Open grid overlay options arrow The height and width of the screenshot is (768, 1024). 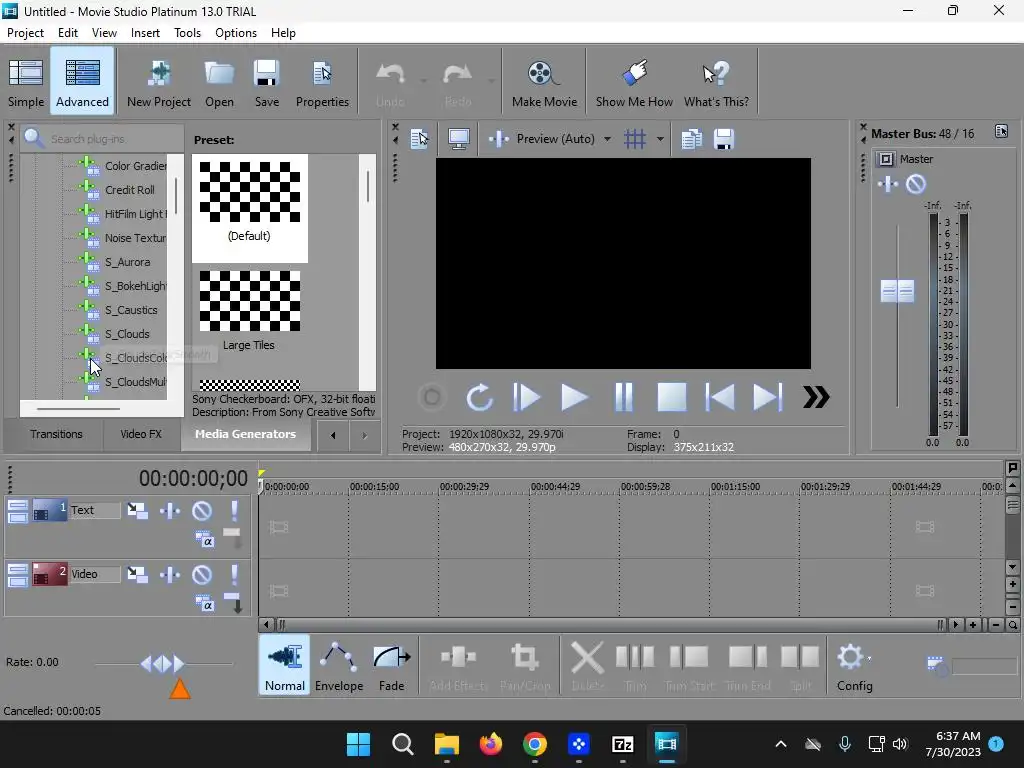click(660, 139)
